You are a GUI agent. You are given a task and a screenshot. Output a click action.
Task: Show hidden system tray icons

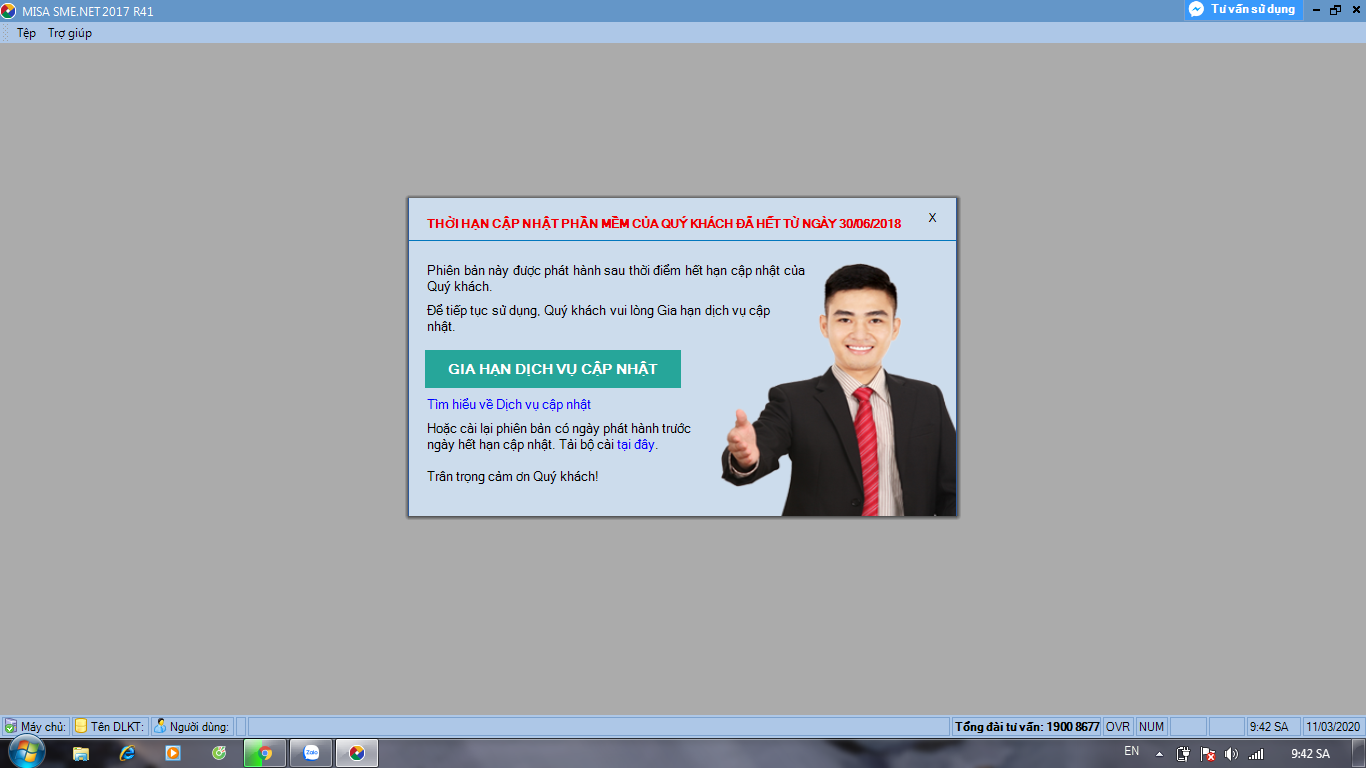[1159, 754]
